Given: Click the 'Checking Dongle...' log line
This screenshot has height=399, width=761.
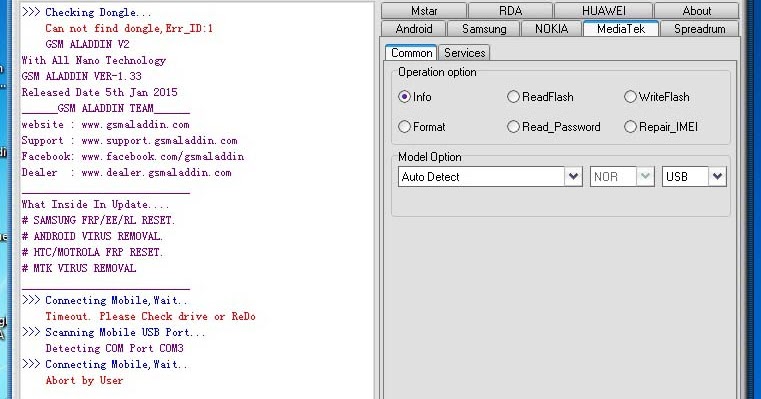Looking at the screenshot, I should click(86, 12).
